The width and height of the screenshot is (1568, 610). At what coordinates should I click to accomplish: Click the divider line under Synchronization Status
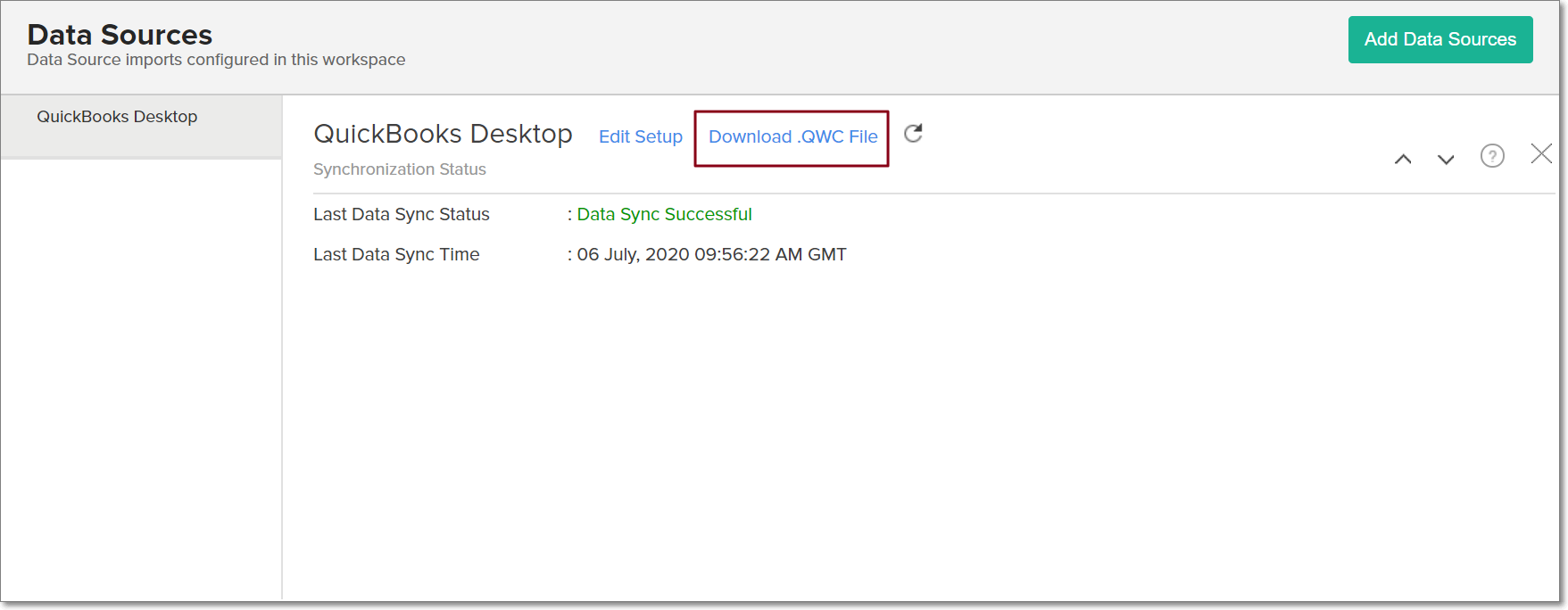[x=892, y=194]
